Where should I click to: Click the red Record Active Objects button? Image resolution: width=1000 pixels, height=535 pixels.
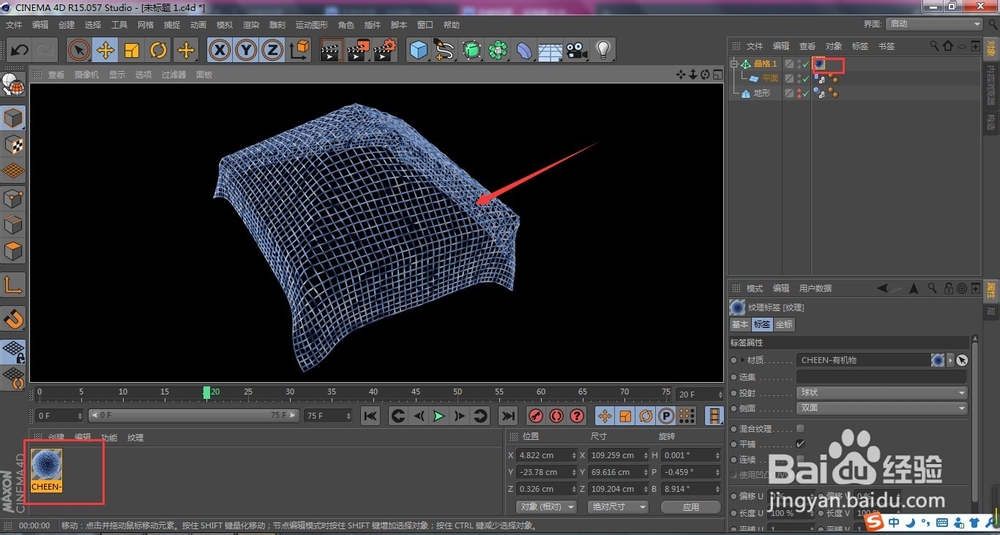(x=536, y=416)
